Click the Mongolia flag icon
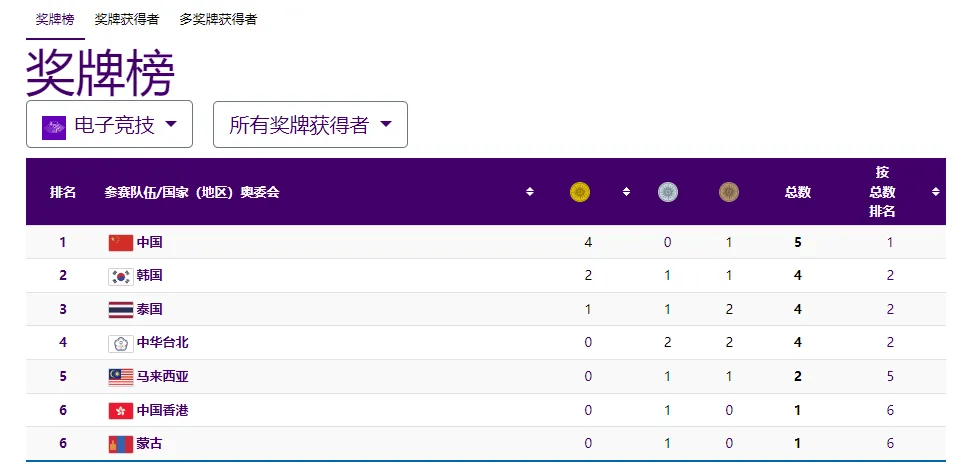 (x=121, y=444)
